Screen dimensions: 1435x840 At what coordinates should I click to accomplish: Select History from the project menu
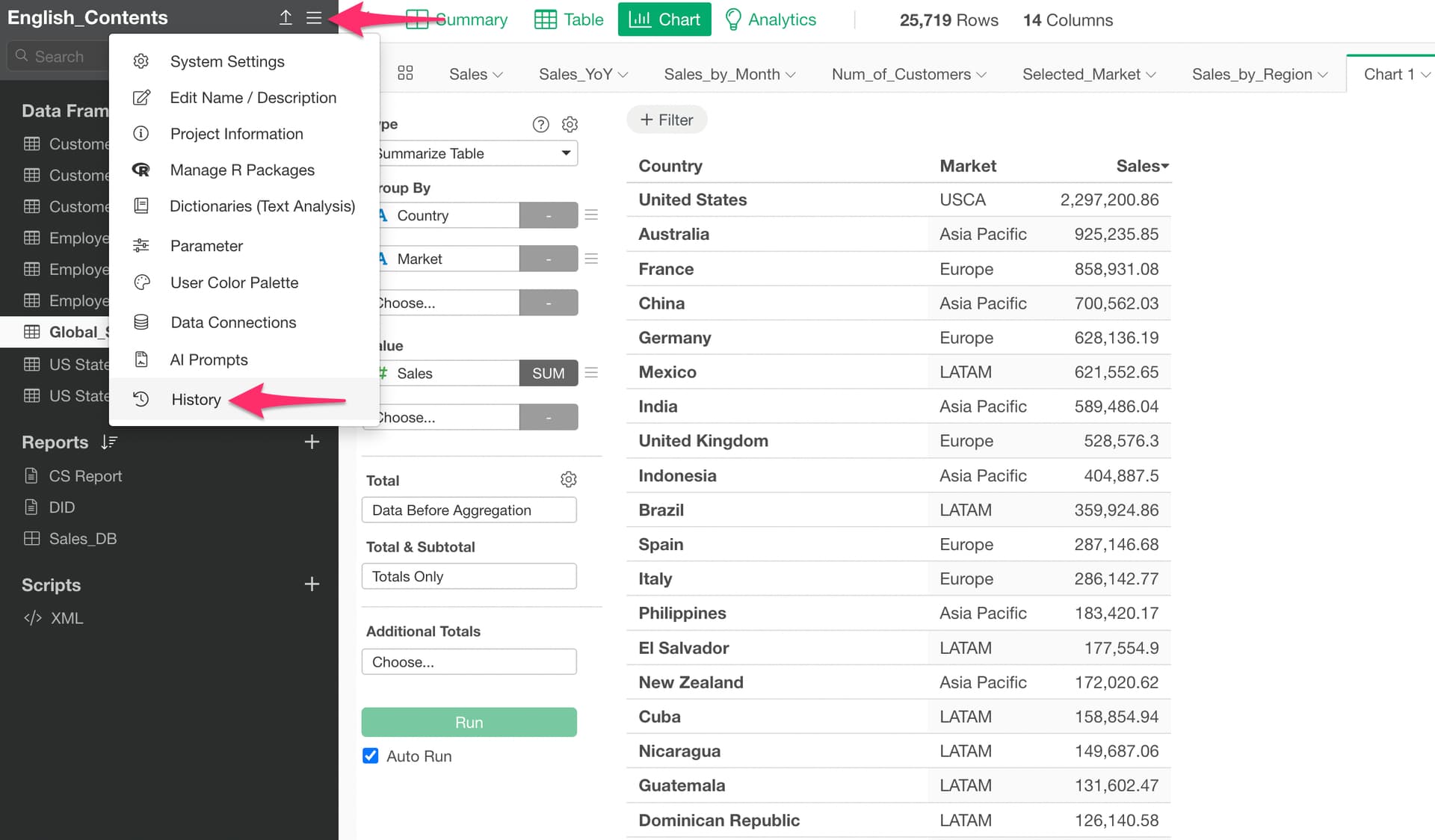point(196,399)
